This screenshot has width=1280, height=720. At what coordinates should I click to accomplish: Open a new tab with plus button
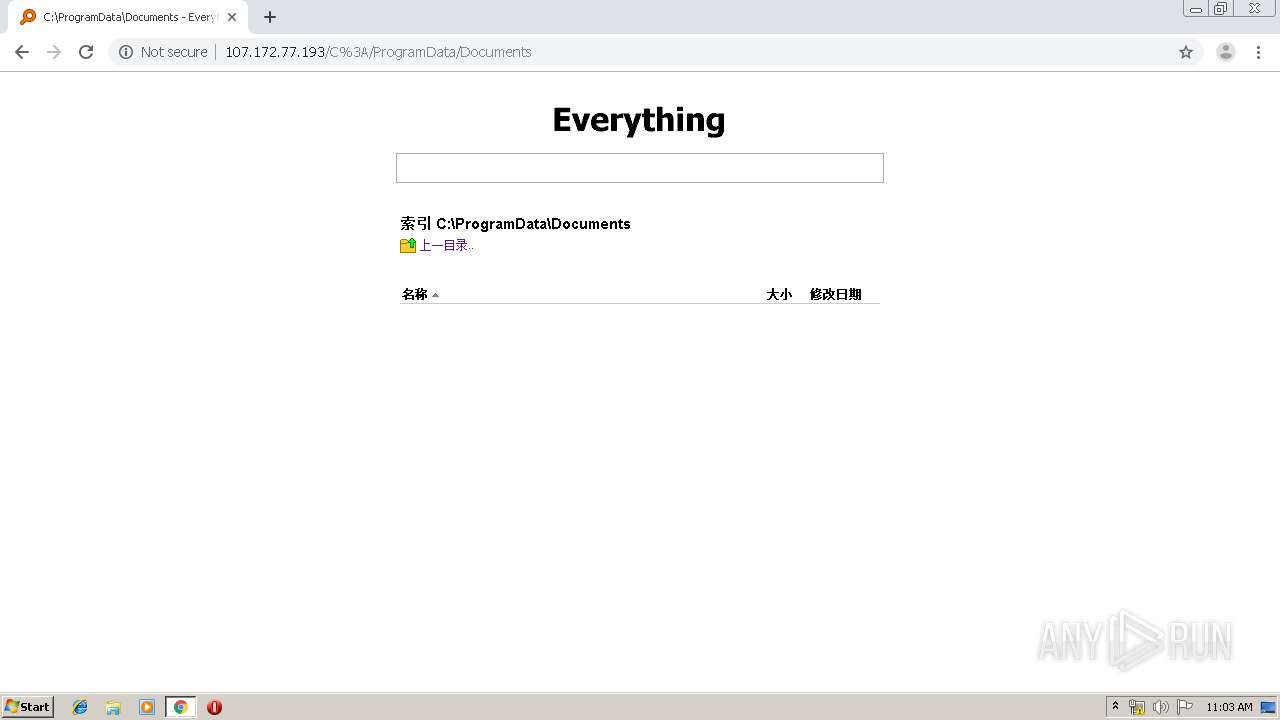click(x=270, y=17)
